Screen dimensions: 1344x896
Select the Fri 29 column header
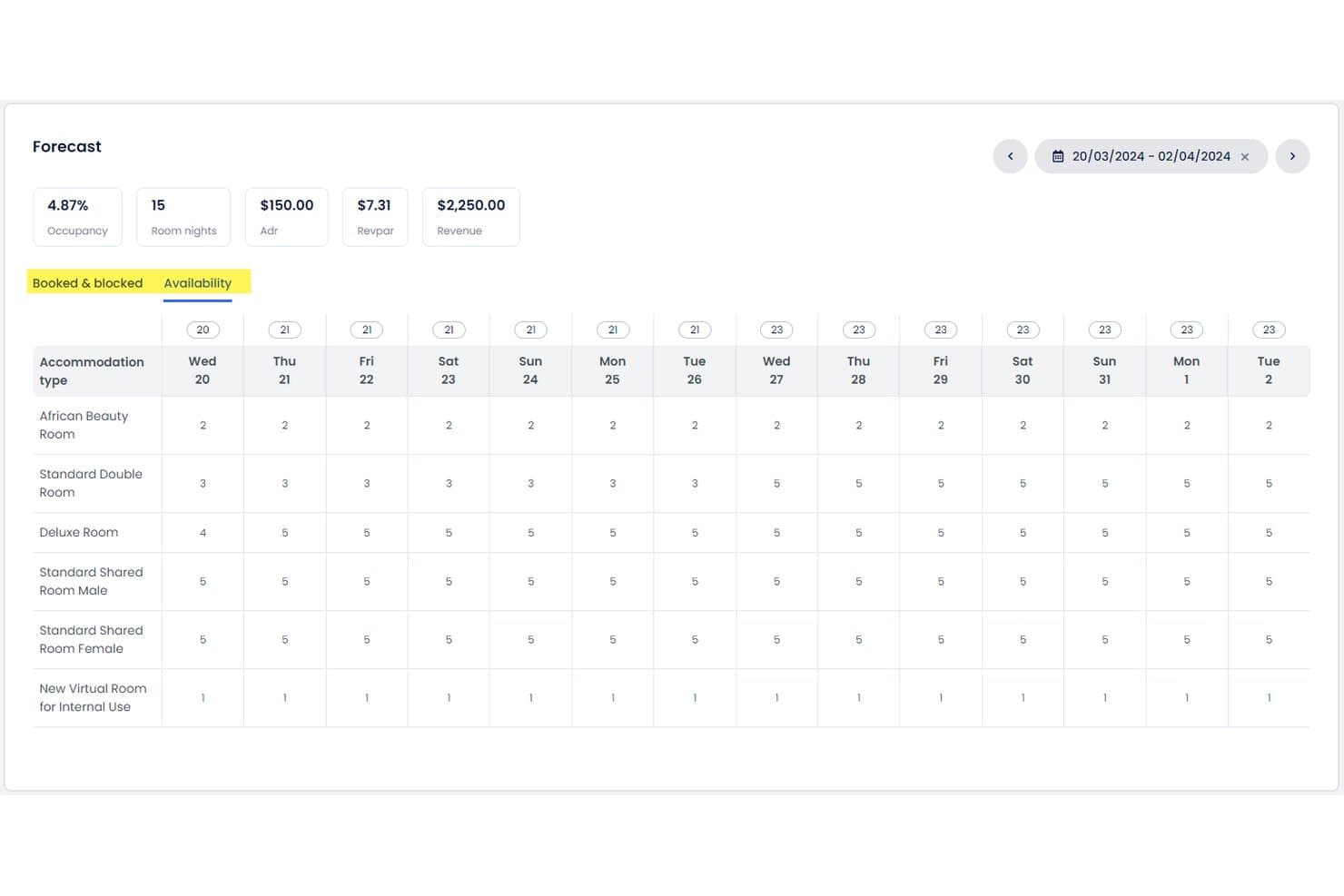coord(941,370)
